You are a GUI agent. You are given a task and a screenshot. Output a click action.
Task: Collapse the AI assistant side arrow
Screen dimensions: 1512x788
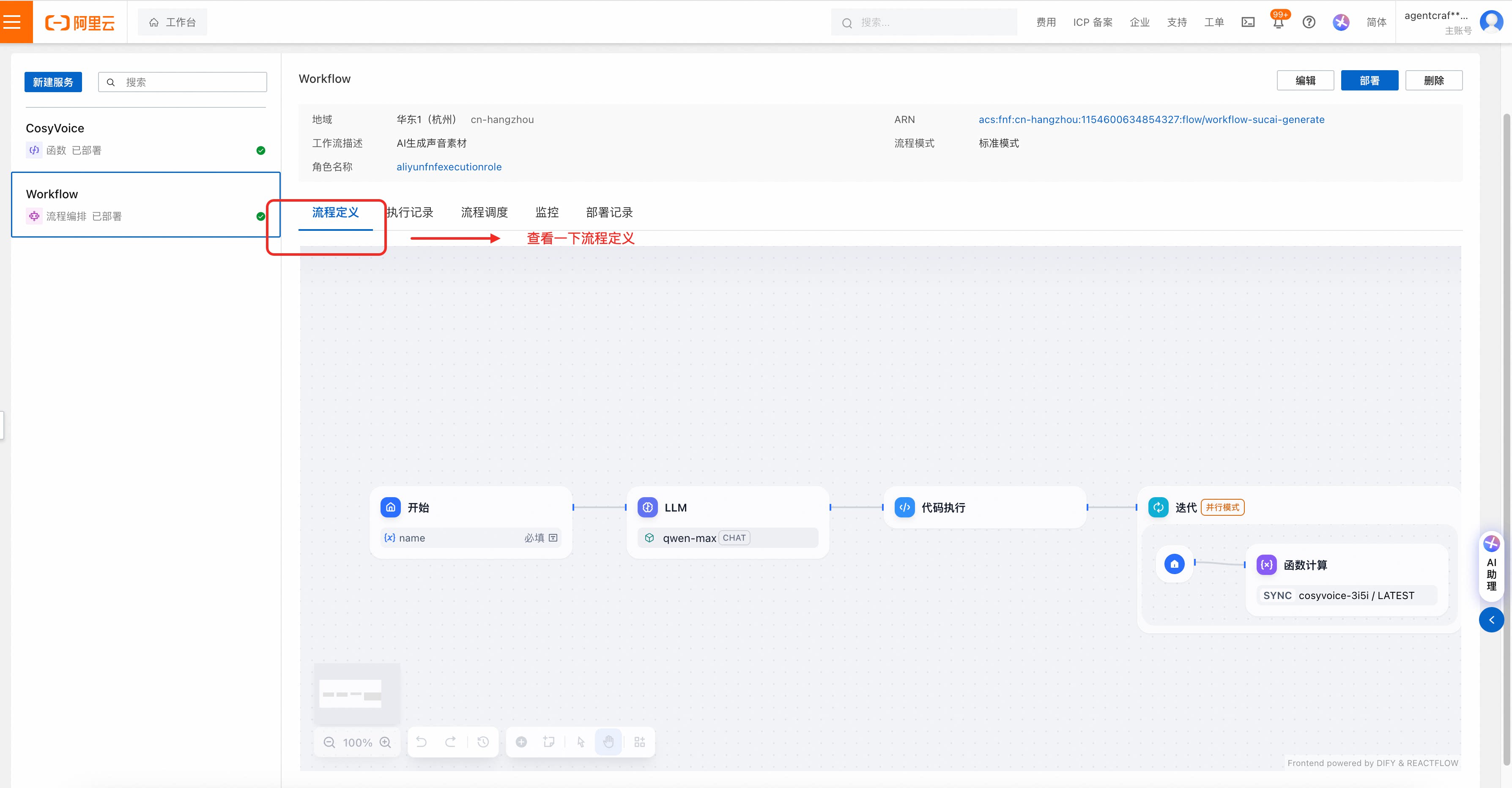tap(1491, 620)
